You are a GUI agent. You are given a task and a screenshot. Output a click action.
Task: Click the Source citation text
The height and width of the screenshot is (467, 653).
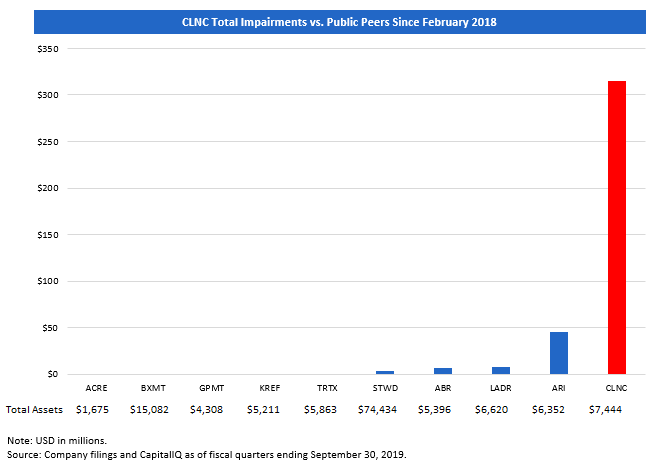click(x=206, y=455)
